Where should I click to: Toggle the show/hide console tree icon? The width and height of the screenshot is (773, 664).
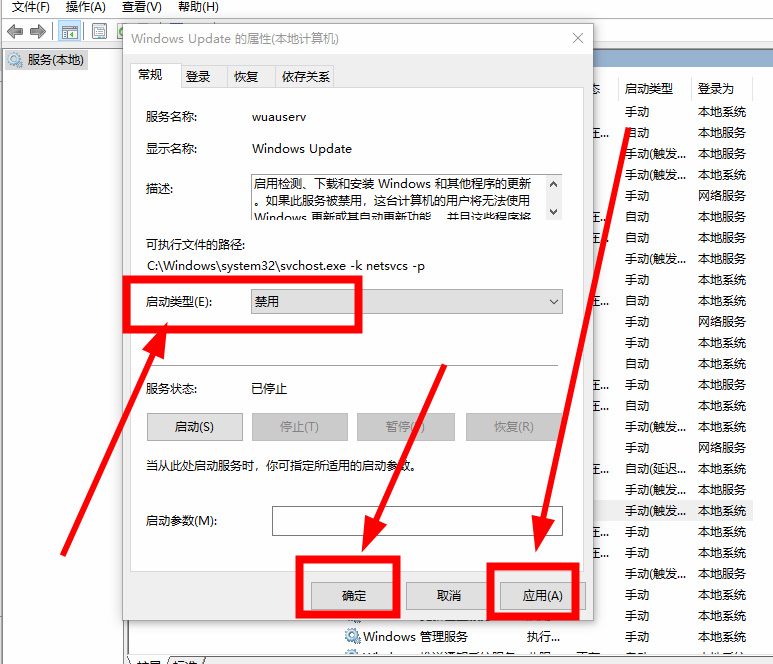coord(70,31)
